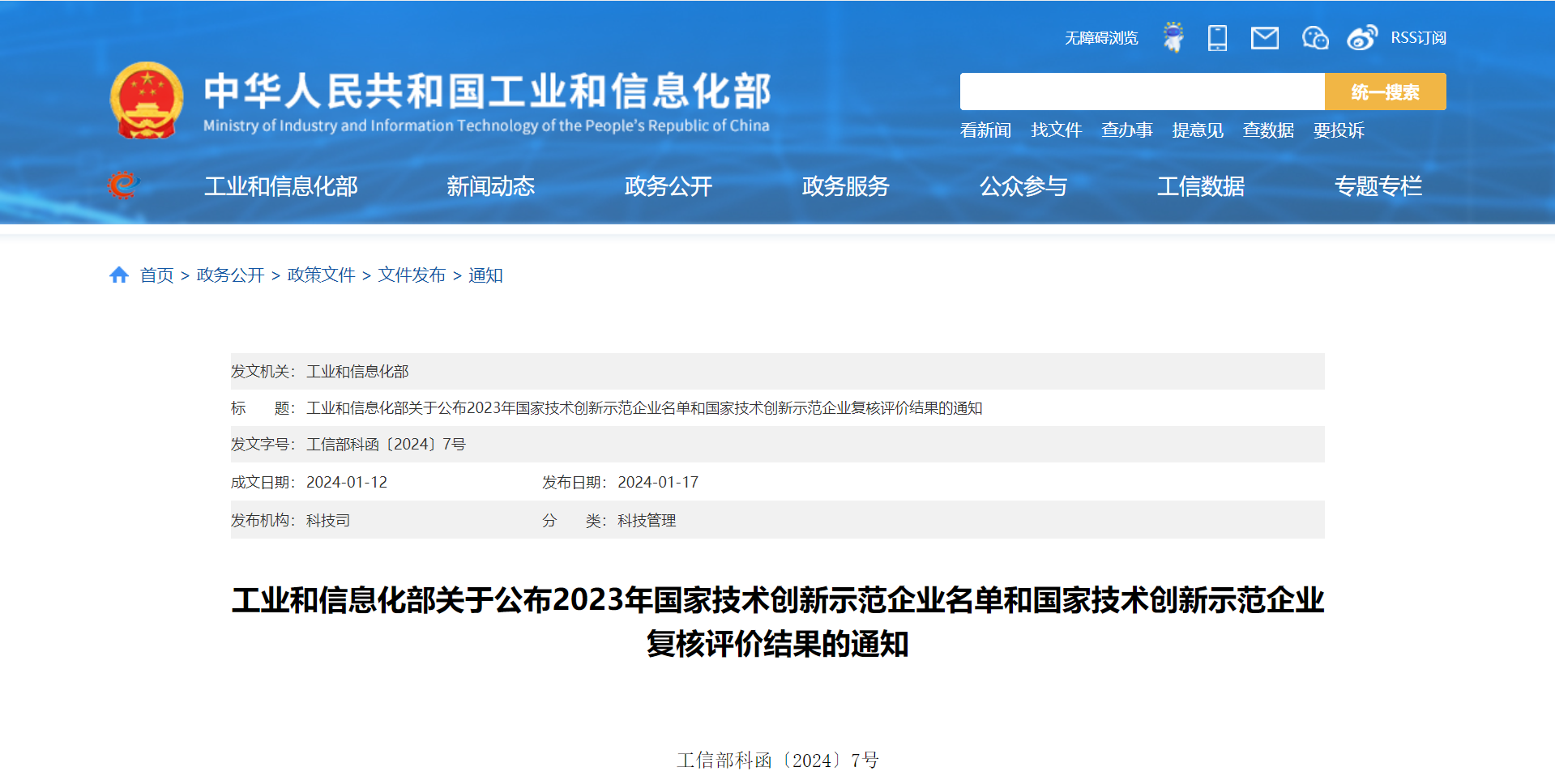
Task: Open the RSS订阅 link
Action: click(x=1418, y=38)
